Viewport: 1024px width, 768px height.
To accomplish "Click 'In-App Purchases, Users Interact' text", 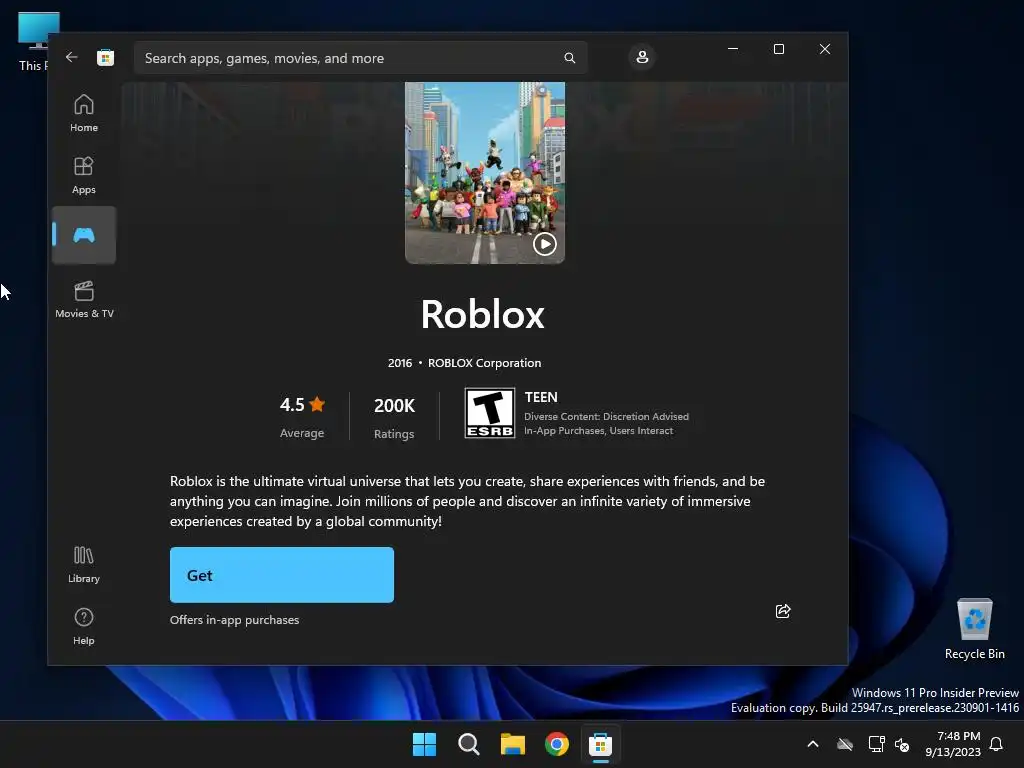I will (598, 431).
